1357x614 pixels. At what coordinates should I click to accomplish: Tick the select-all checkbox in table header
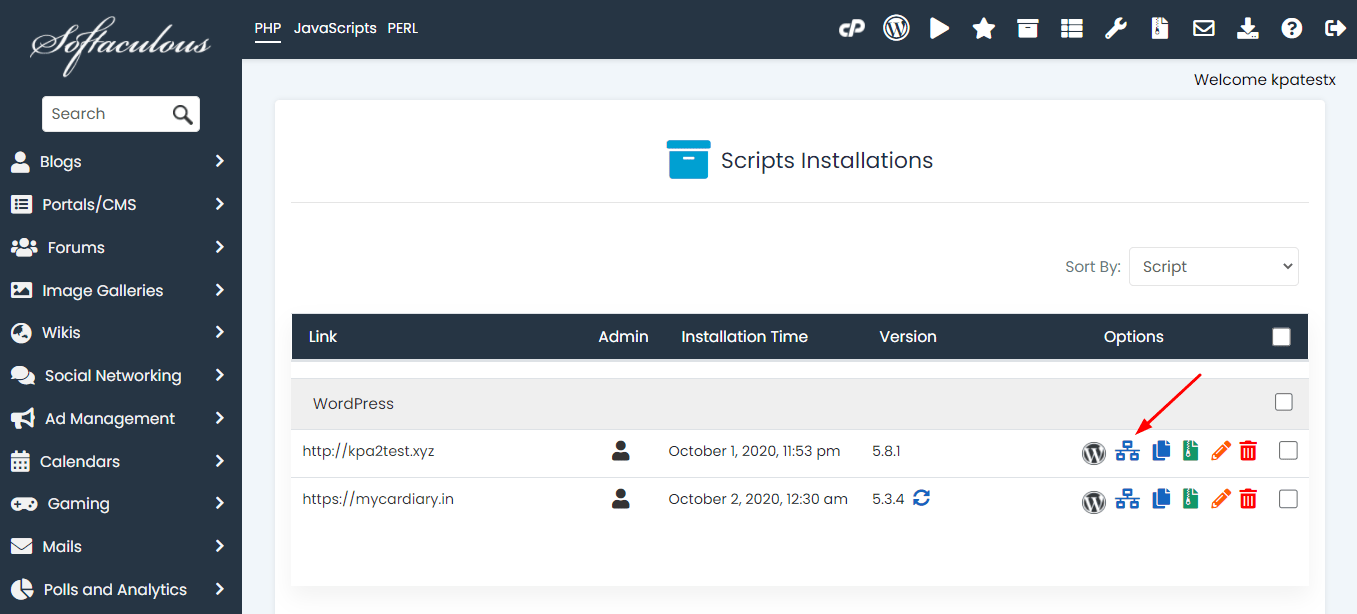pos(1281,337)
